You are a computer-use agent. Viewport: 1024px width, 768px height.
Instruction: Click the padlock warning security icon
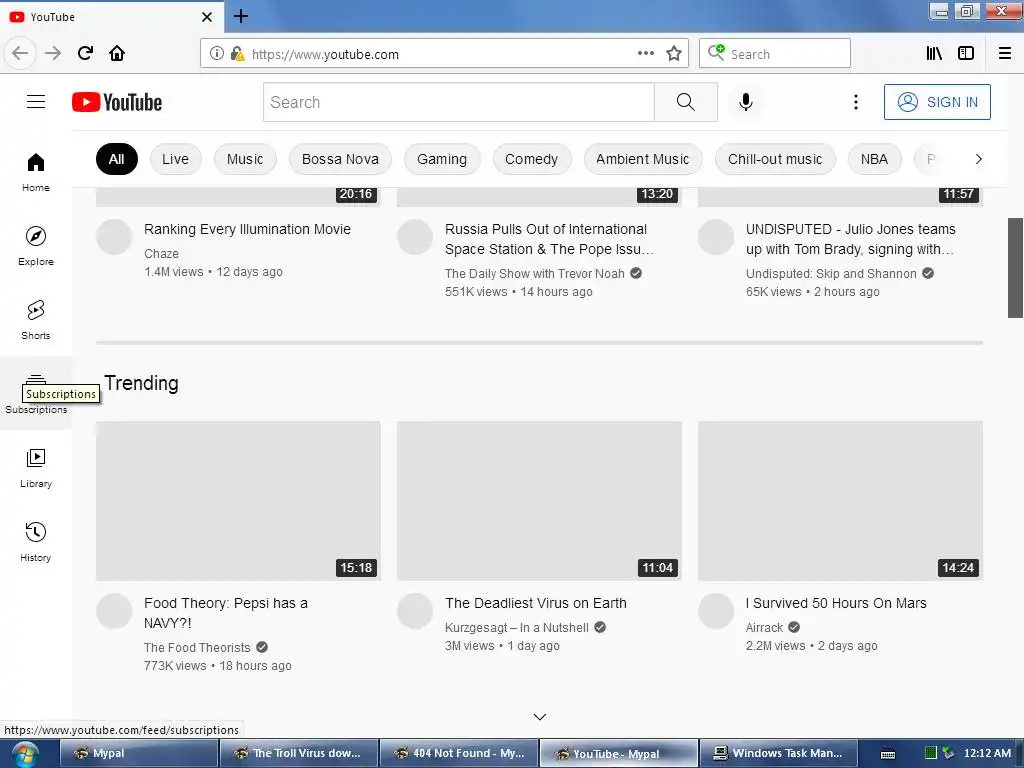pos(237,54)
